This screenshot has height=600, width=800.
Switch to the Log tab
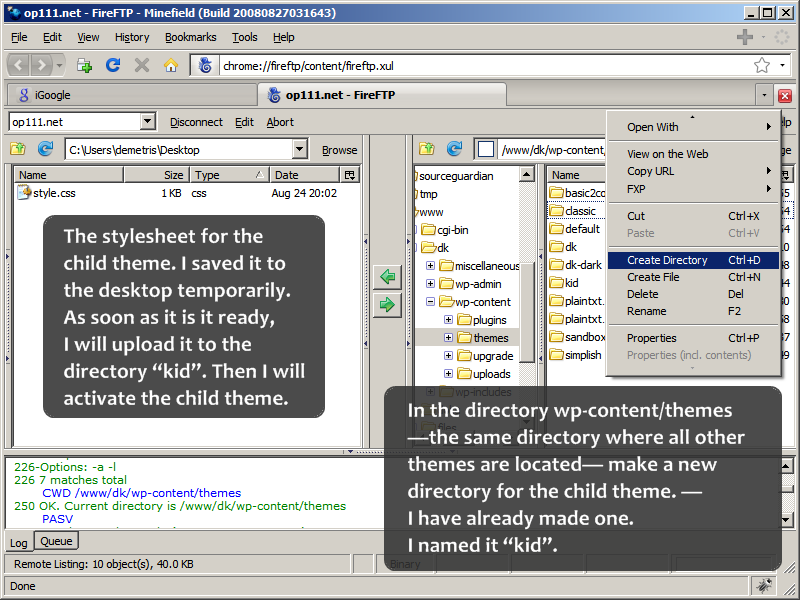[18, 543]
